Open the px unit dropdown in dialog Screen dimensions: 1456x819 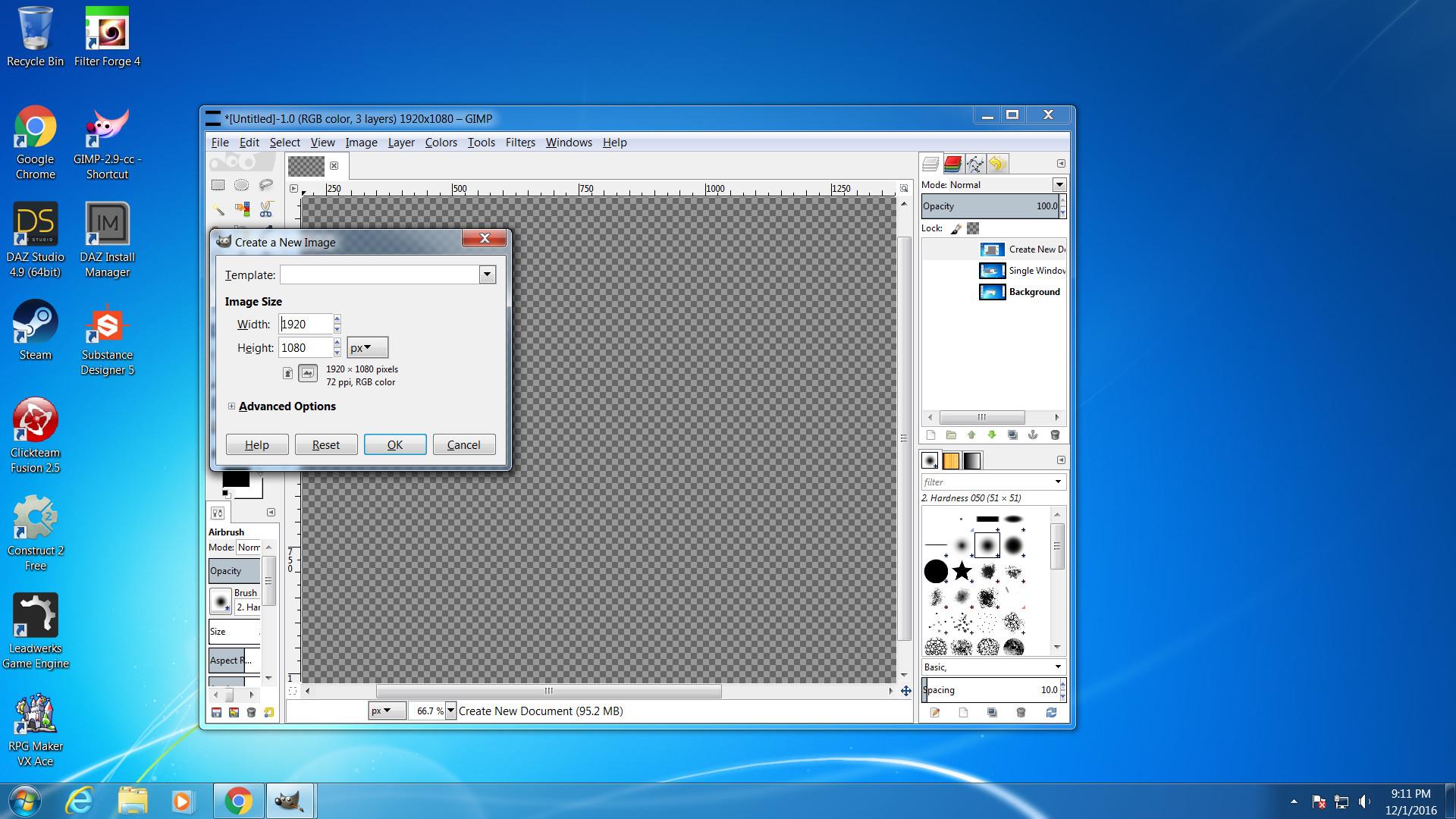coord(367,348)
